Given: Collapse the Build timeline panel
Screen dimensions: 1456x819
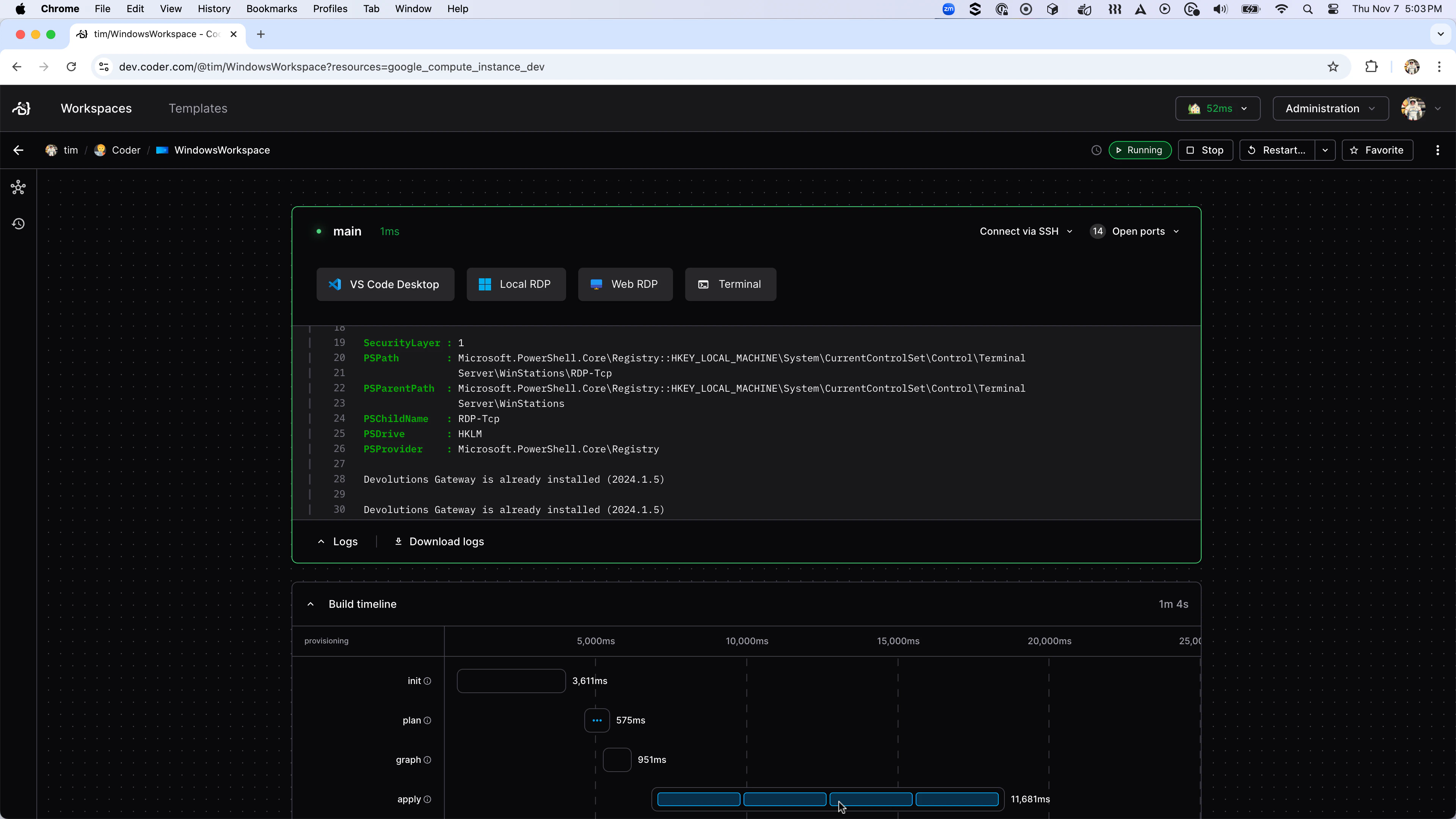Looking at the screenshot, I should [x=310, y=604].
